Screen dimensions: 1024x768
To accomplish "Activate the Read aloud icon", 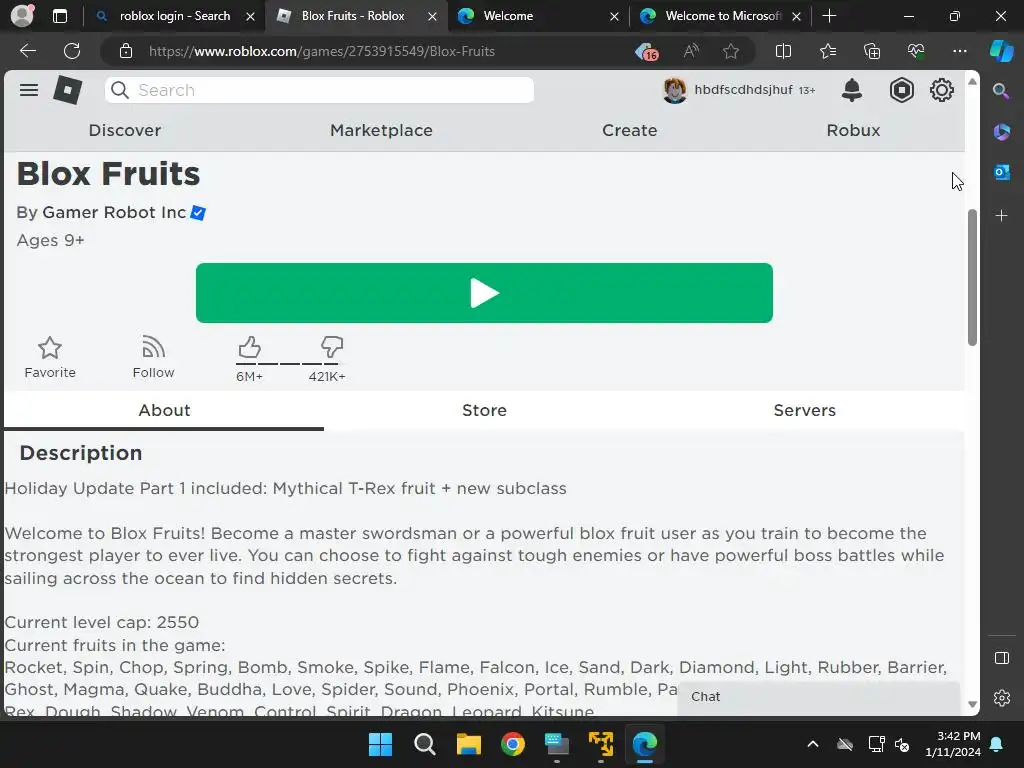I will [x=691, y=51].
